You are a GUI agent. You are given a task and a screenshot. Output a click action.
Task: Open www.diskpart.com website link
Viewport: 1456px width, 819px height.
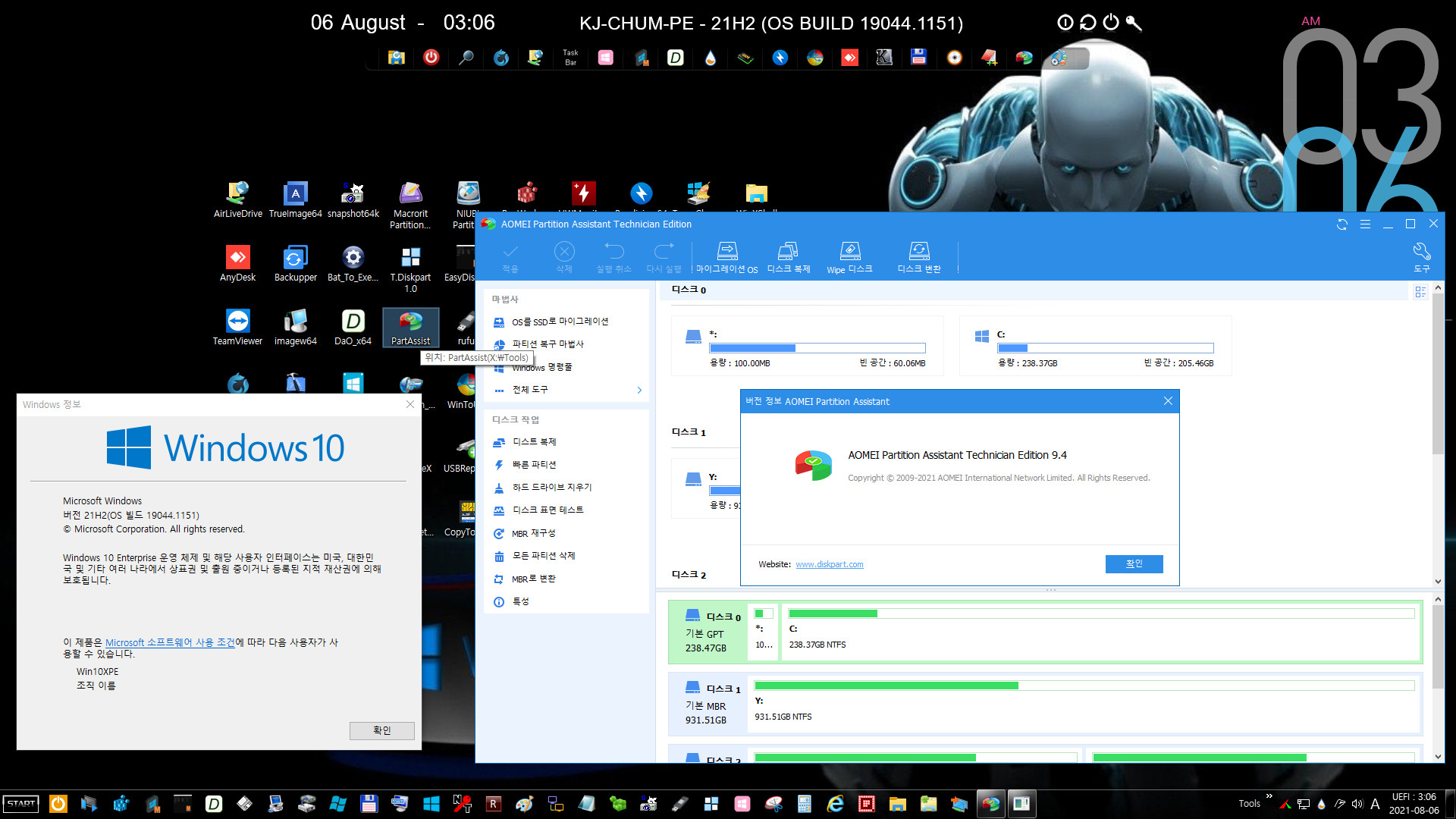tap(829, 565)
